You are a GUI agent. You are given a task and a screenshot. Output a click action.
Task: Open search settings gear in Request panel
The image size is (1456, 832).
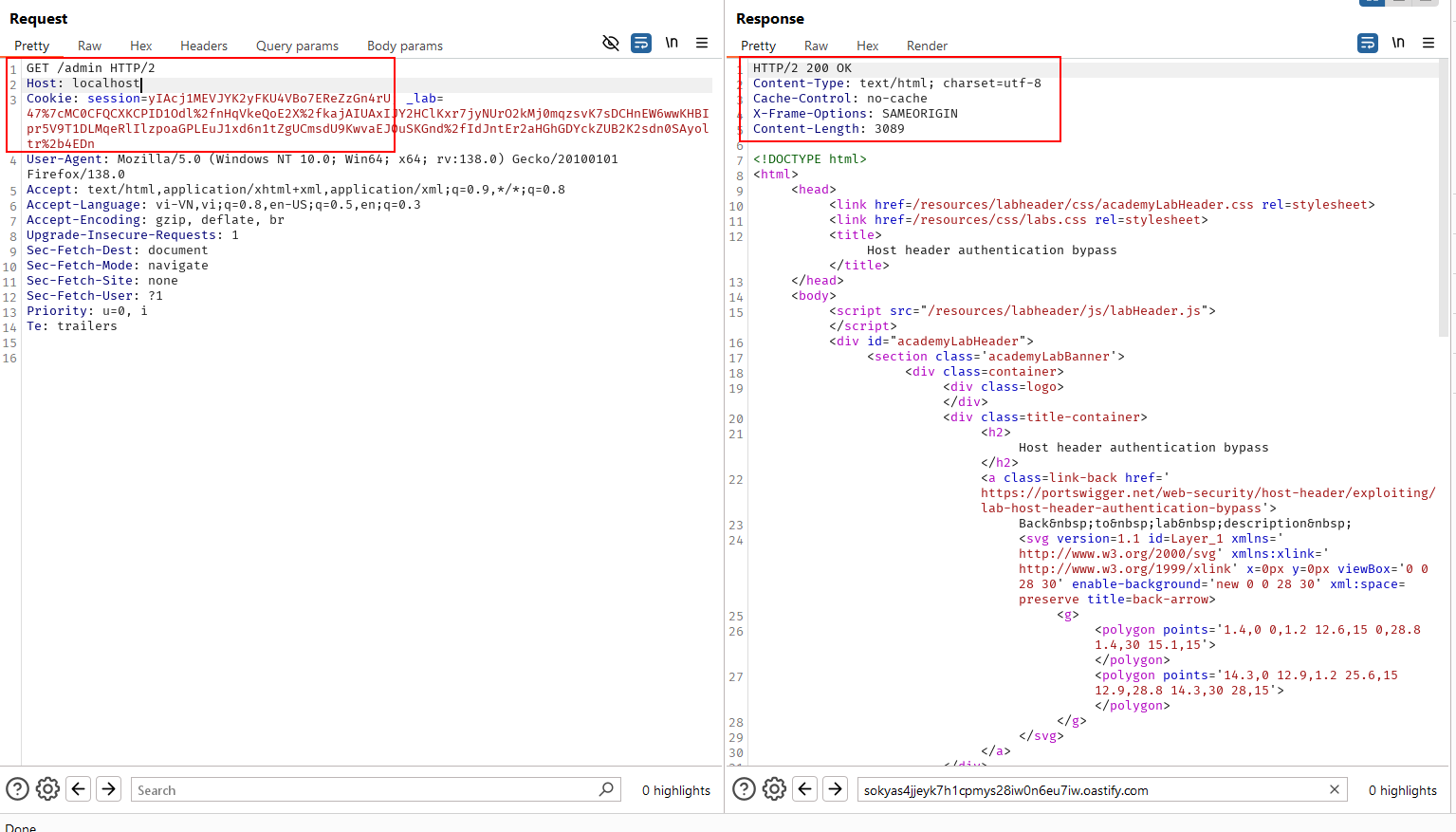click(x=47, y=789)
